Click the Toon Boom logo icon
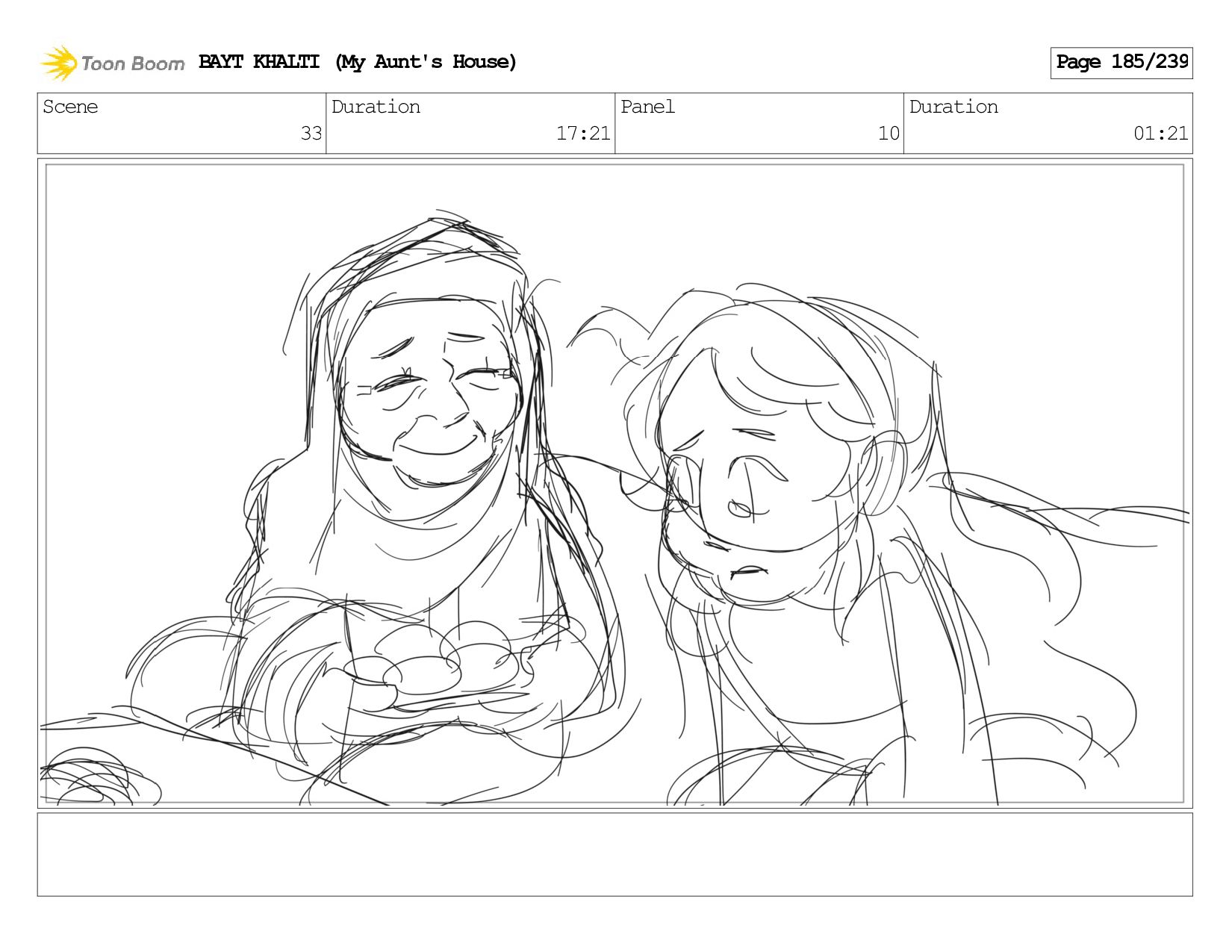1232x952 pixels. 59,63
